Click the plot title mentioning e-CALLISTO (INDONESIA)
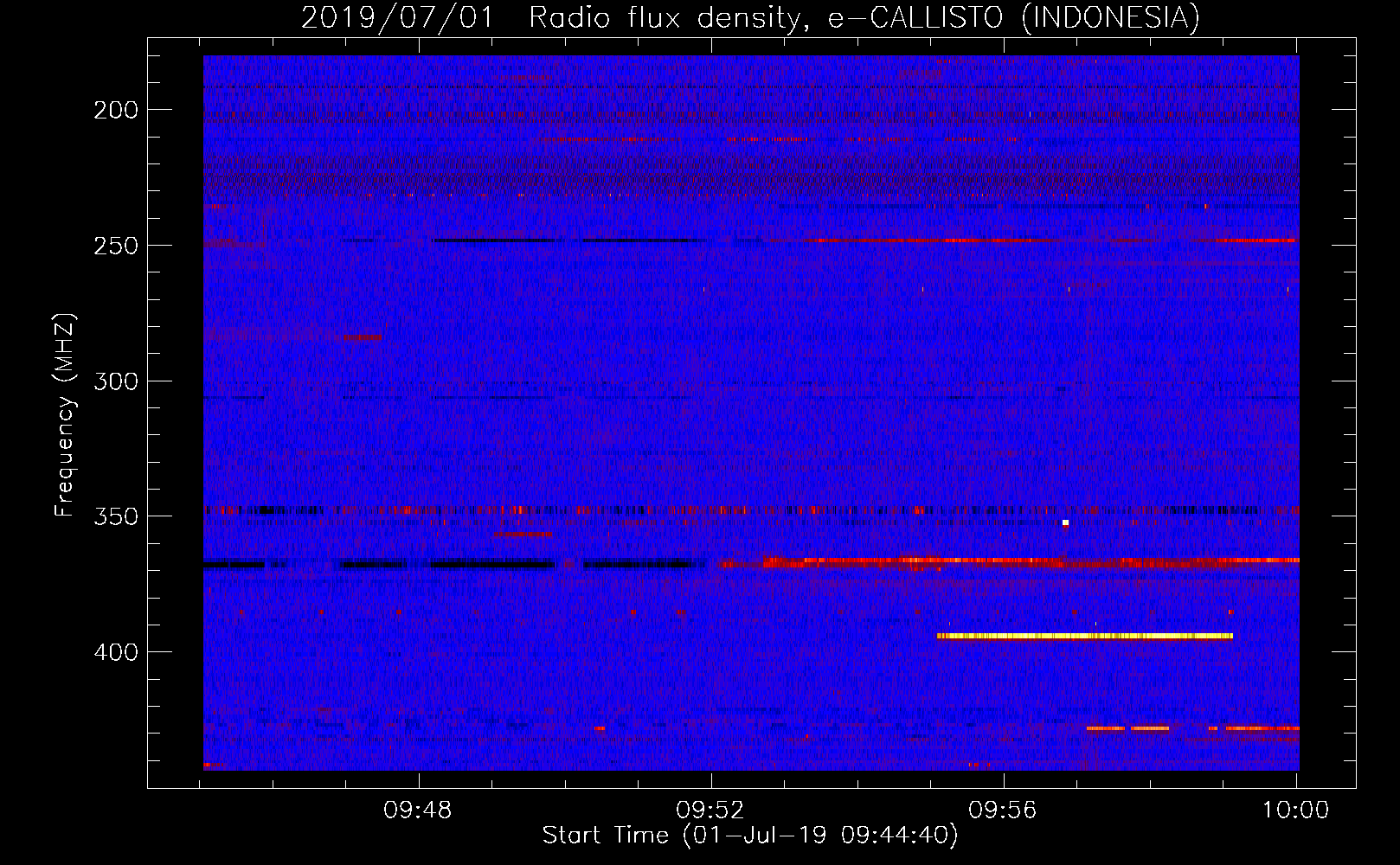1400x865 pixels. pos(750,17)
